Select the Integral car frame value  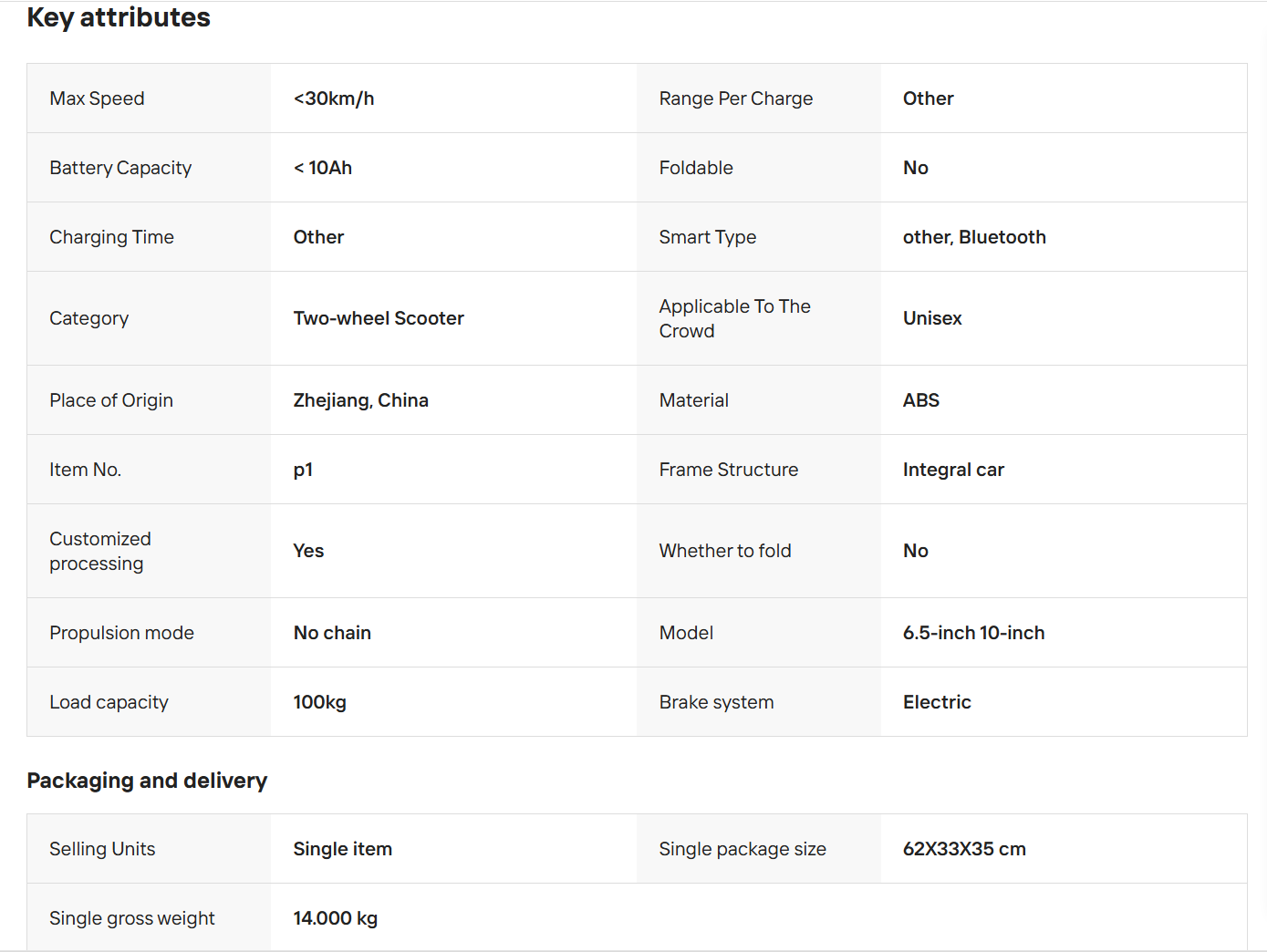click(x=953, y=470)
